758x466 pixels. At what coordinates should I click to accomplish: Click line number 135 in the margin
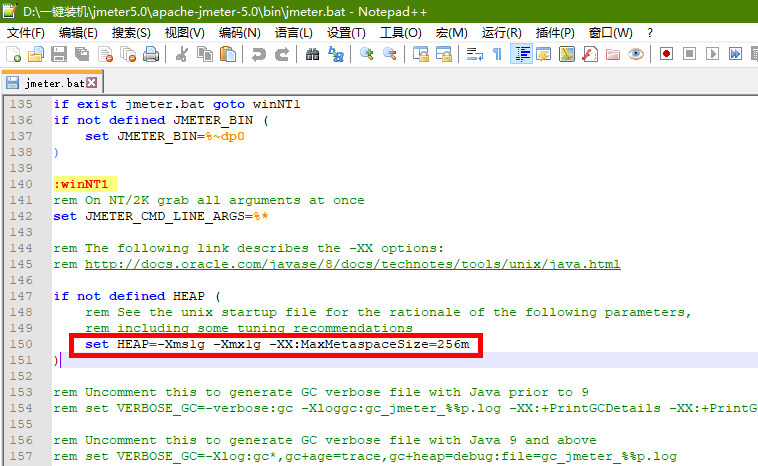click(x=21, y=104)
